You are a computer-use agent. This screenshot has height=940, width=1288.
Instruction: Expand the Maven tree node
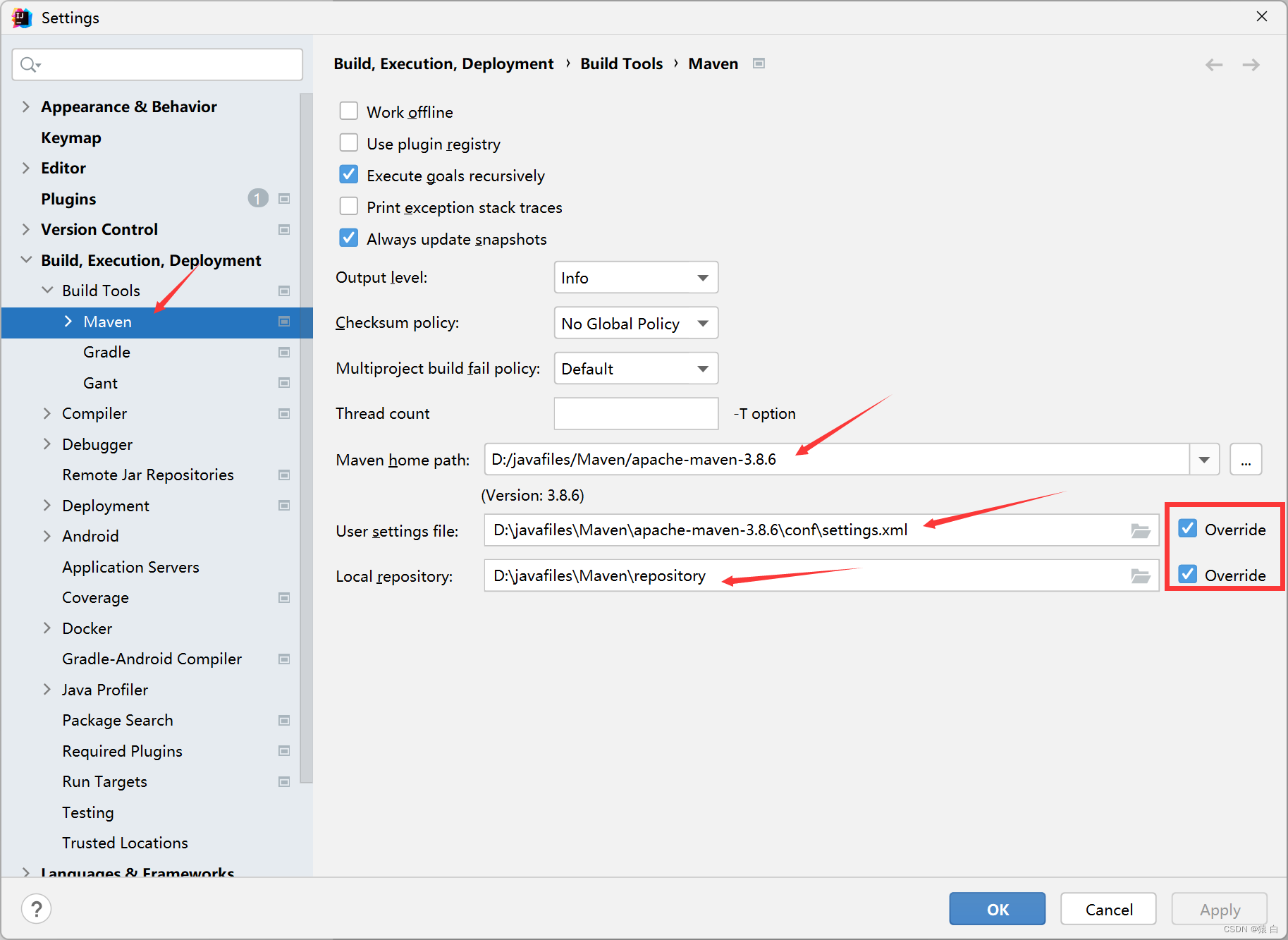(x=68, y=322)
